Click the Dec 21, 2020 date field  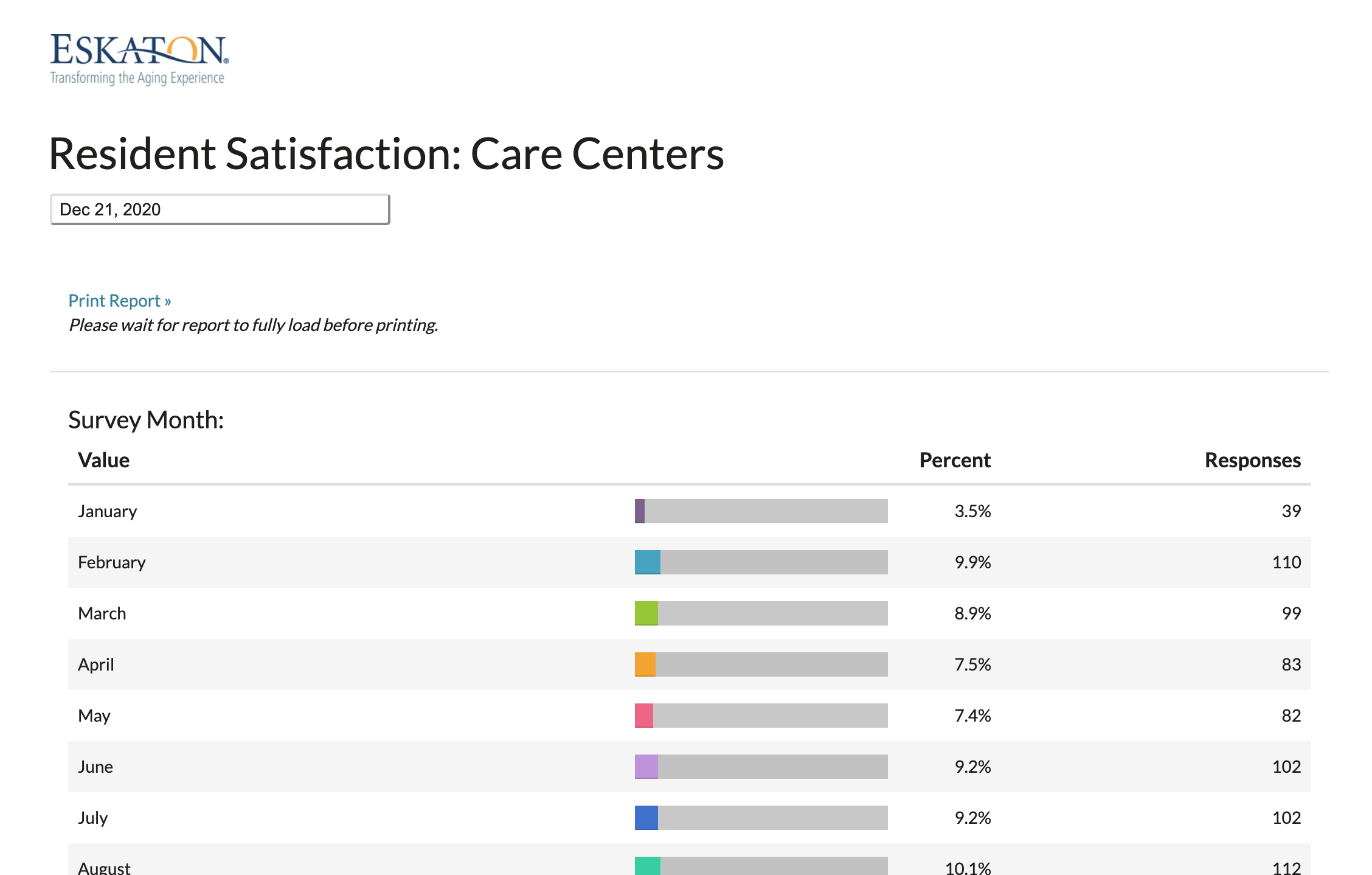click(219, 209)
